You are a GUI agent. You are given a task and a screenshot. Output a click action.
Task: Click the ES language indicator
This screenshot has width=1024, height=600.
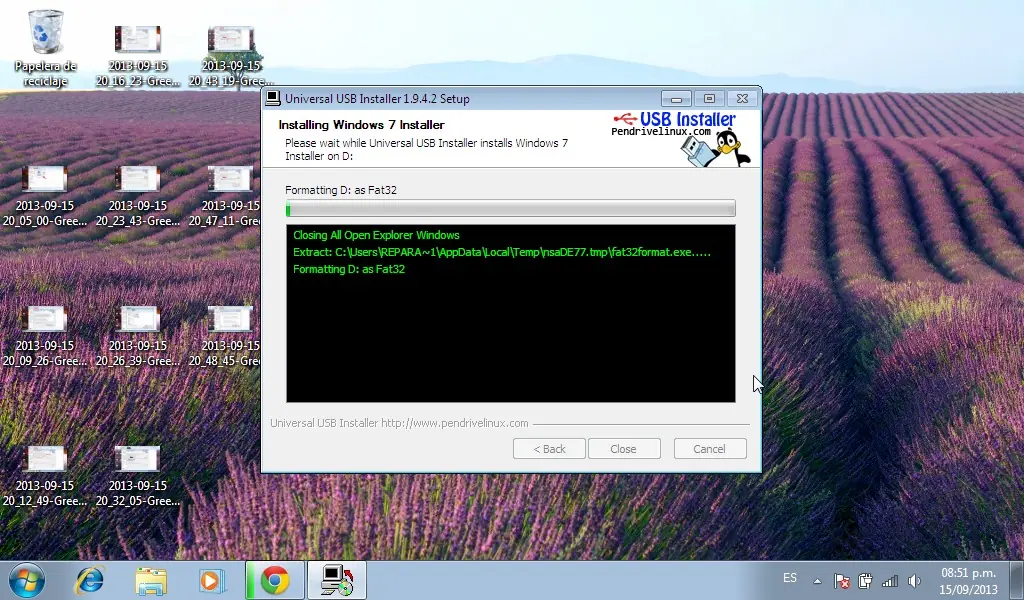tap(790, 578)
